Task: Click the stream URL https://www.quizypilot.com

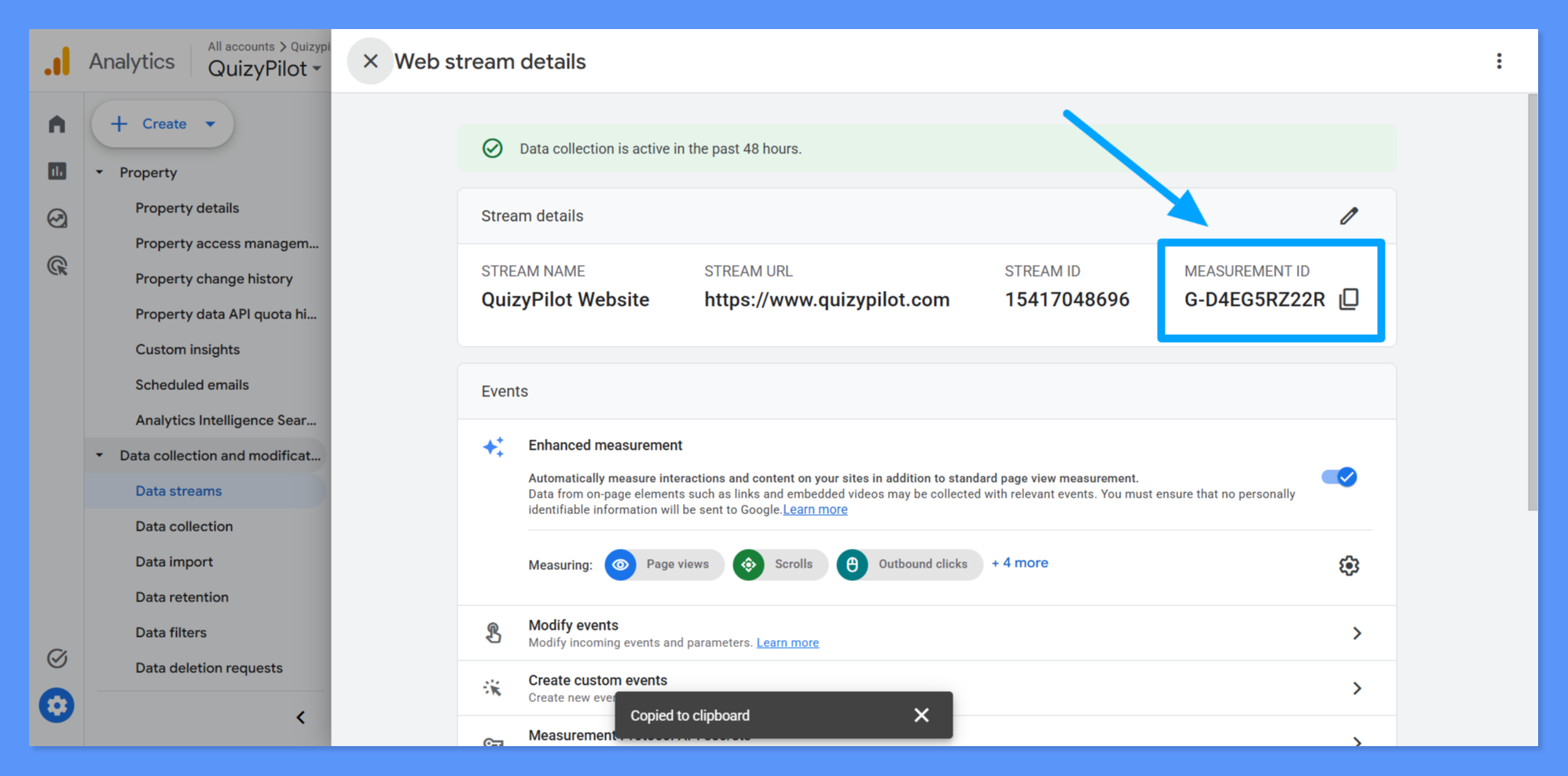Action: 827,300
